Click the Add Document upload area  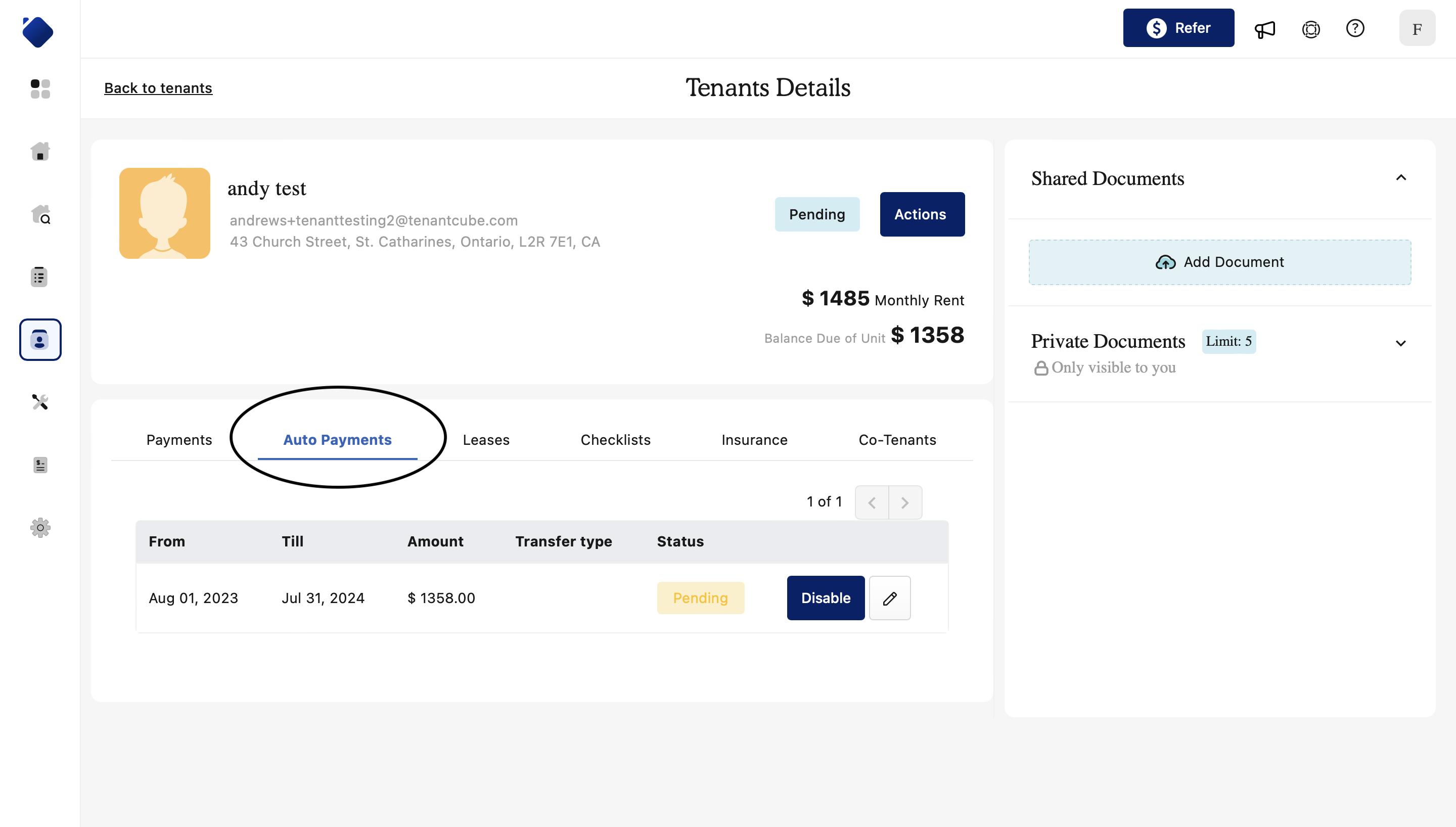coord(1219,262)
